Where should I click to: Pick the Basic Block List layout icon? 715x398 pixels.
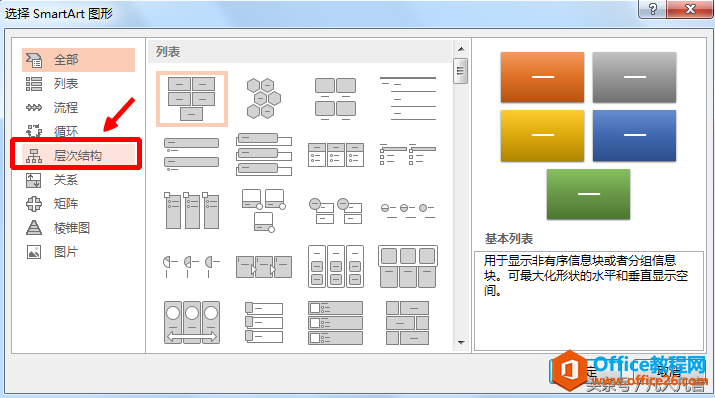(x=192, y=98)
